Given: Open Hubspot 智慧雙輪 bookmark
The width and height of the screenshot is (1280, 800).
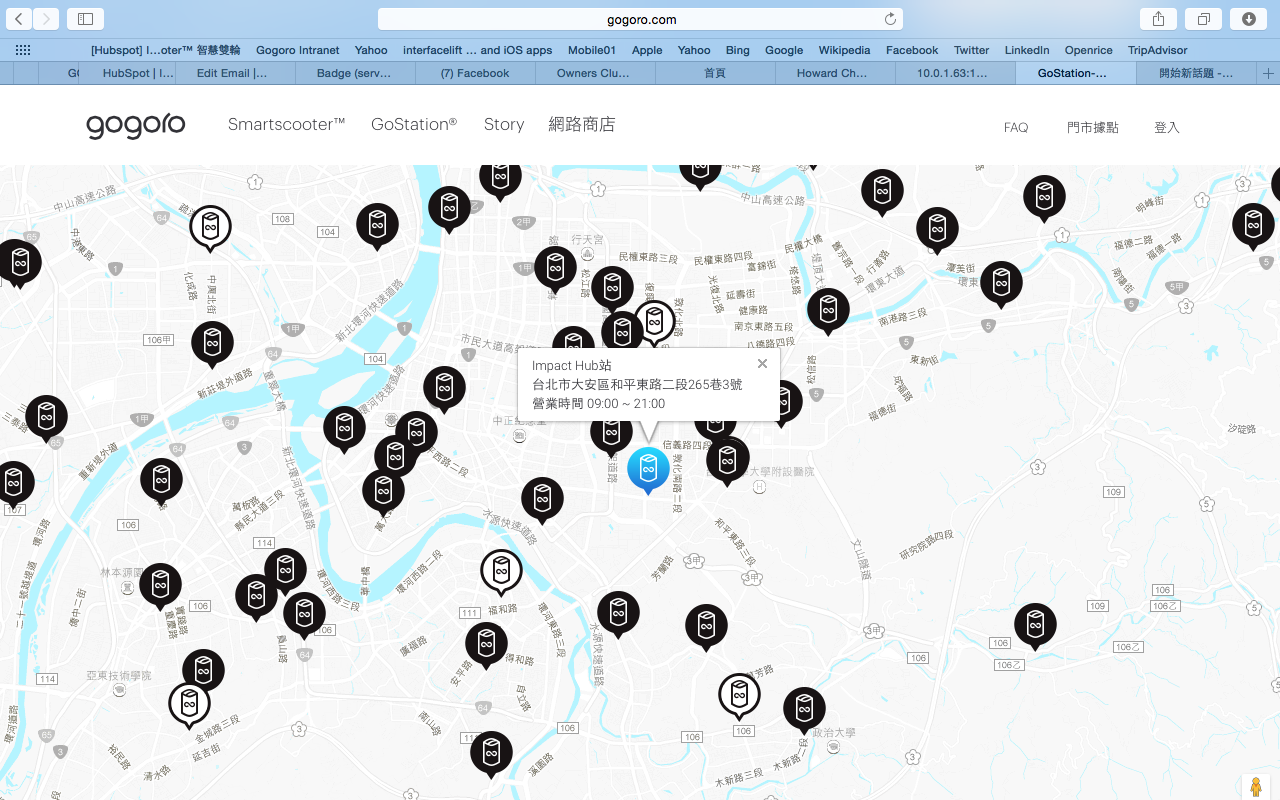Looking at the screenshot, I should click(165, 50).
